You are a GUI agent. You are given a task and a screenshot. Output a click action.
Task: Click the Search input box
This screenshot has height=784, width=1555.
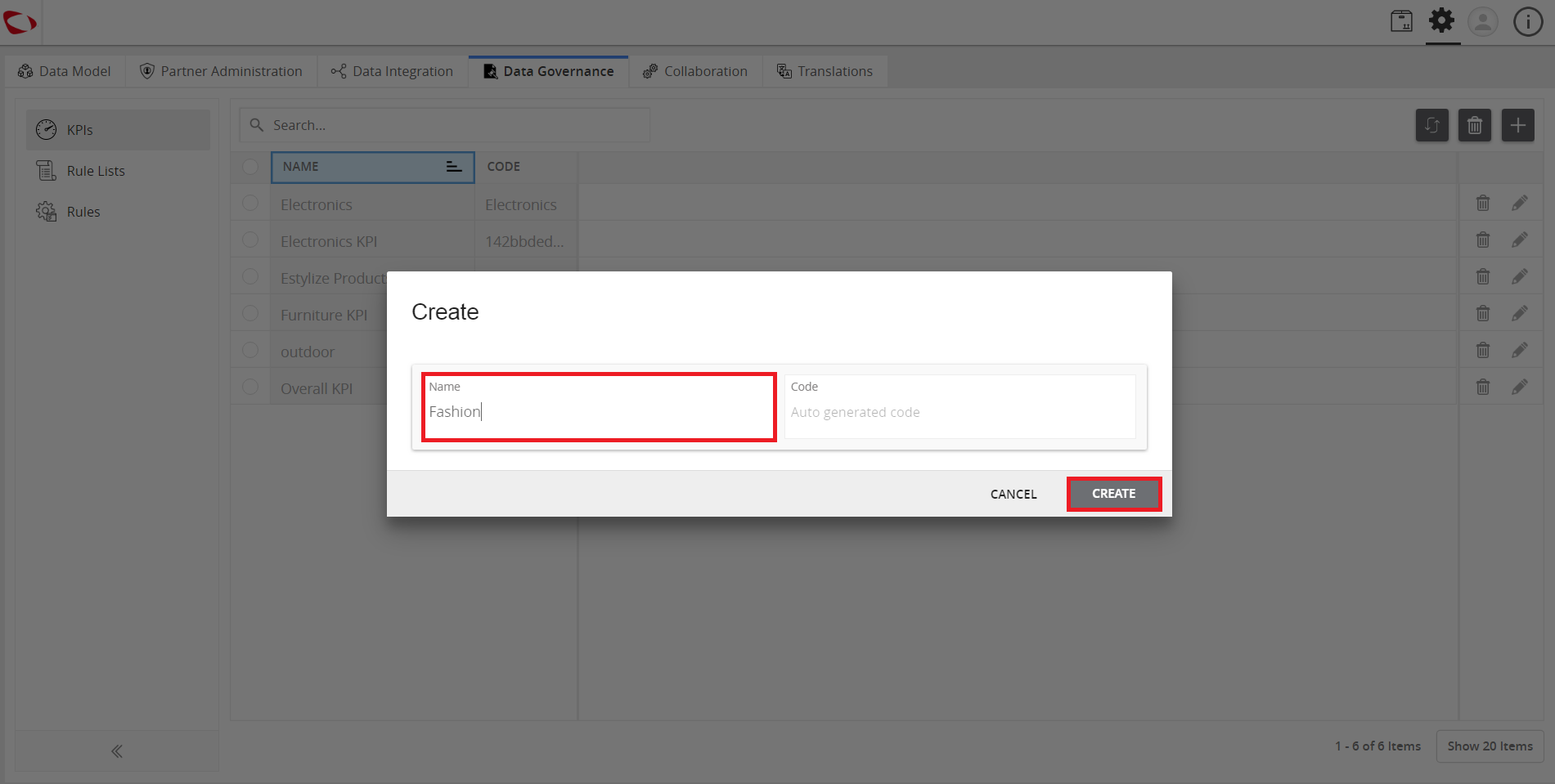pyautogui.click(x=444, y=125)
